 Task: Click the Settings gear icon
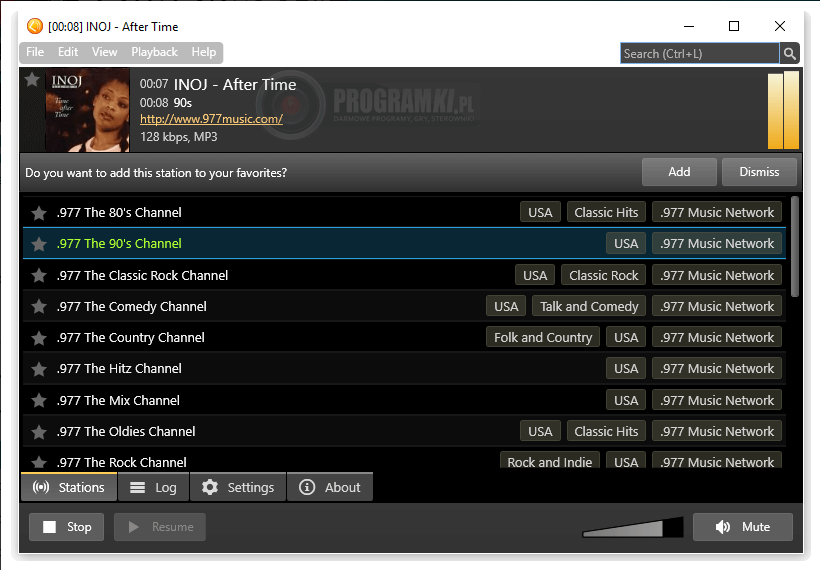(210, 487)
